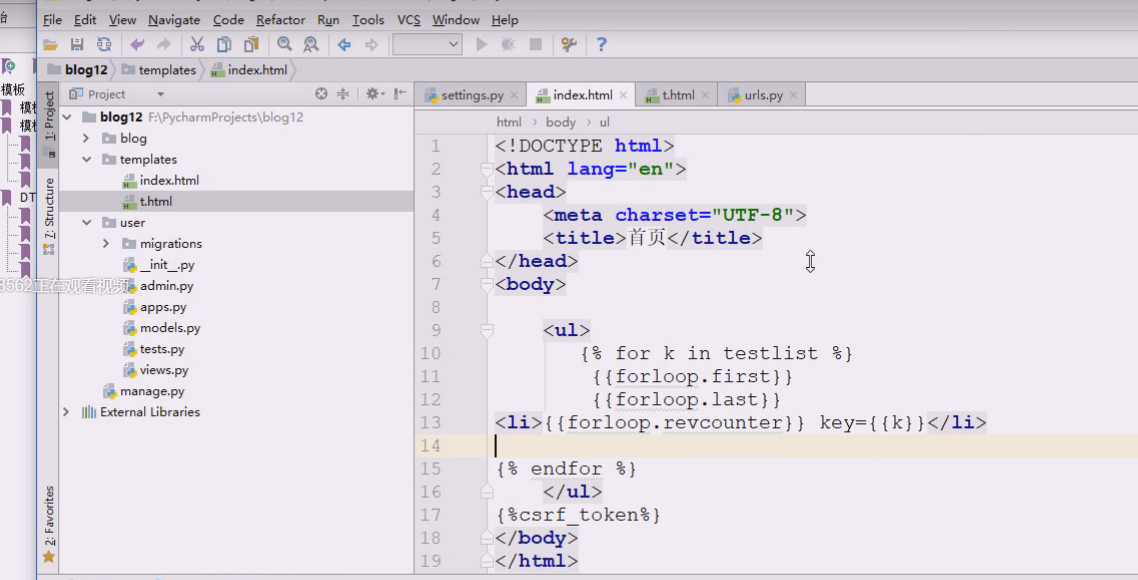
Task: Collapse the templates folder
Action: coord(86,159)
